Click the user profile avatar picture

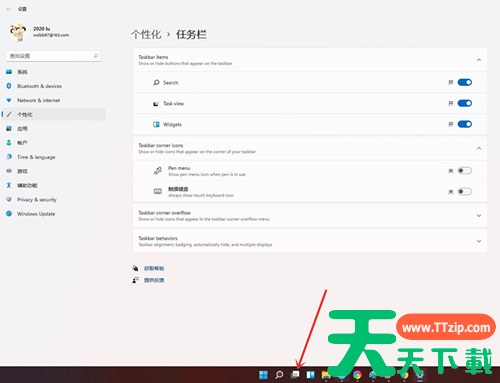click(18, 32)
